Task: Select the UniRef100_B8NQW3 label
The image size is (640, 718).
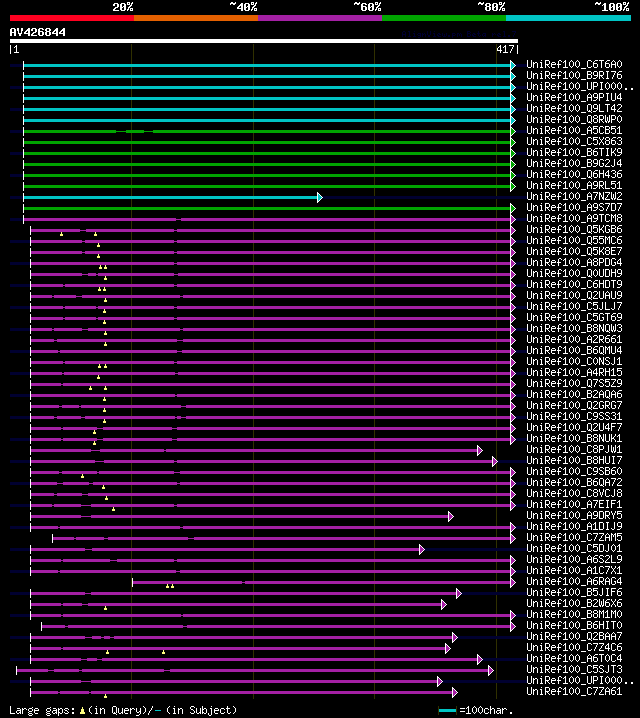Action: click(574, 328)
